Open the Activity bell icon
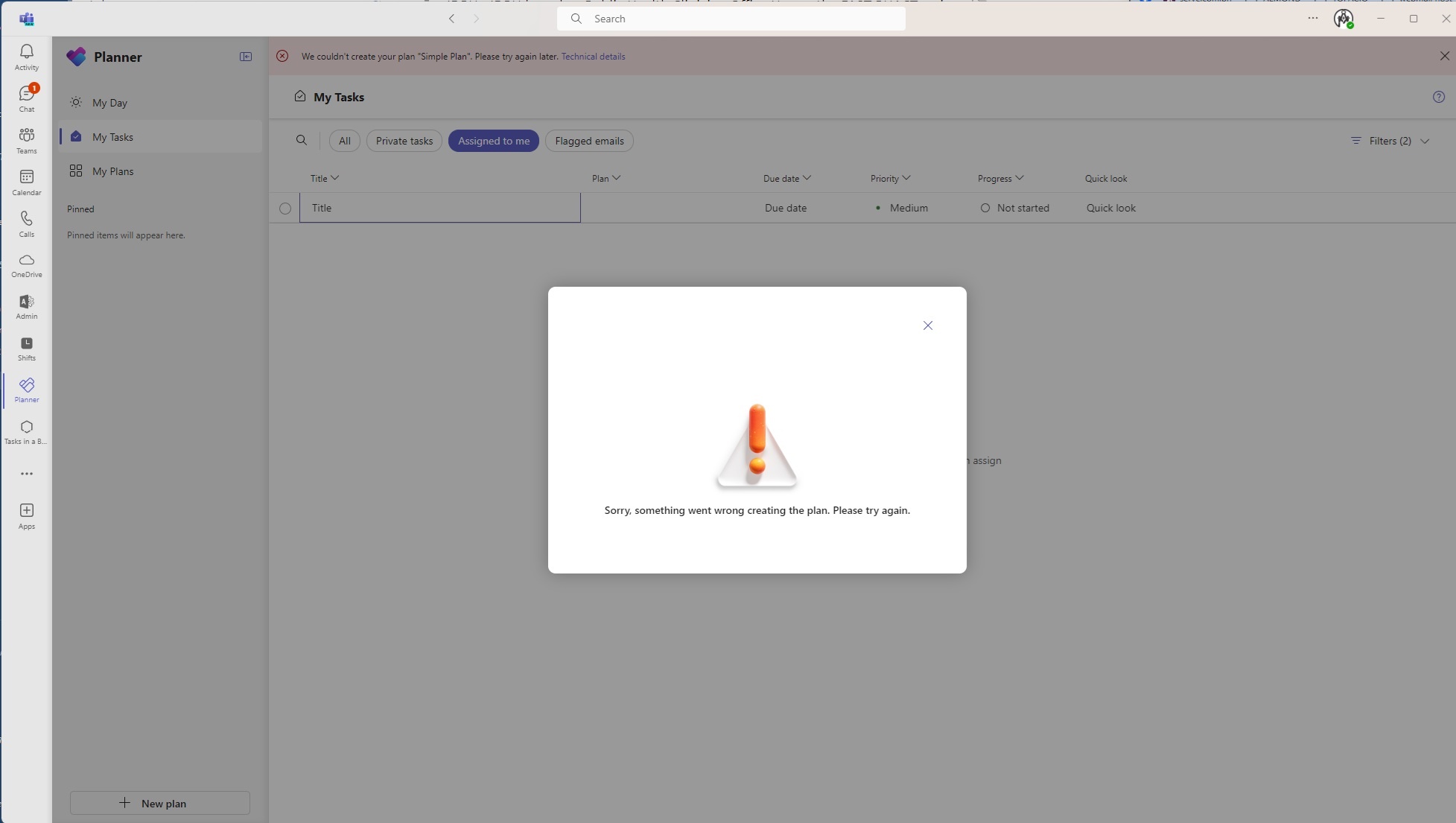Image resolution: width=1456 pixels, height=823 pixels. pos(27,57)
